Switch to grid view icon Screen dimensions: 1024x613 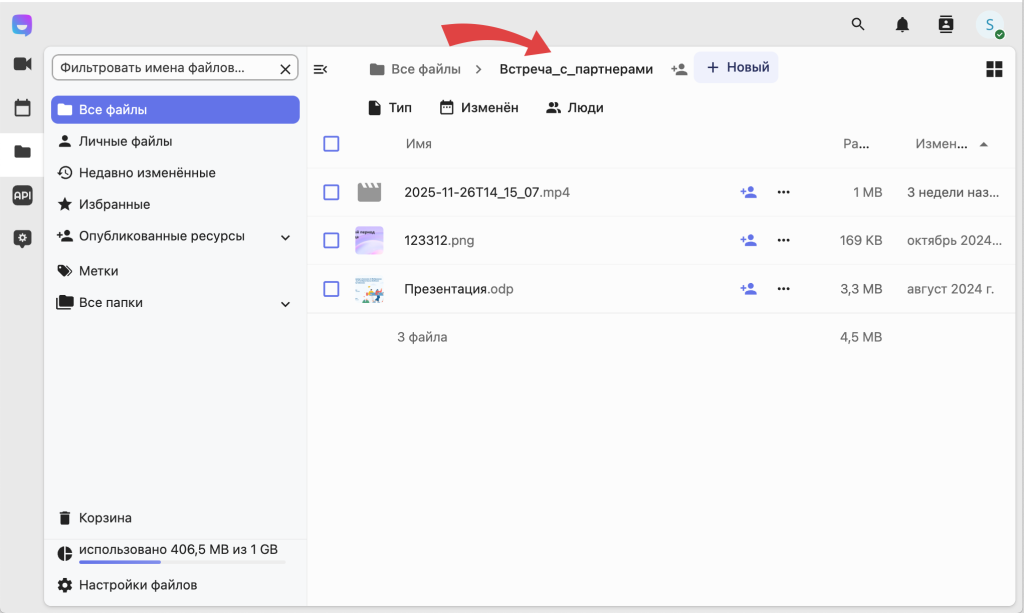(x=994, y=69)
